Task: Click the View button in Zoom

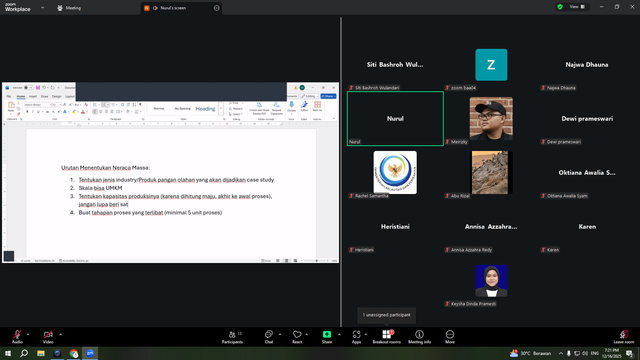Action: point(577,7)
